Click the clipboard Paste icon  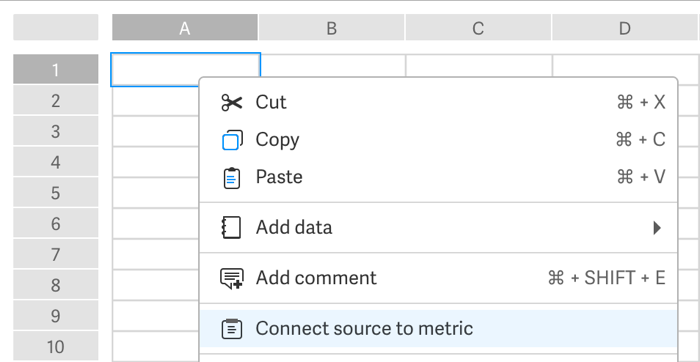click(x=232, y=178)
